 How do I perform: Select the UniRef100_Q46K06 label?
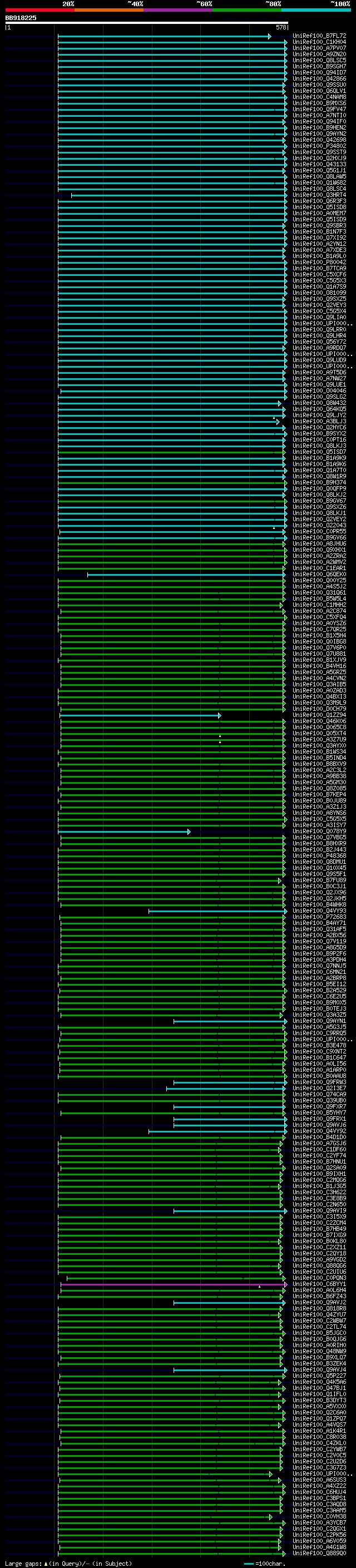(x=319, y=721)
